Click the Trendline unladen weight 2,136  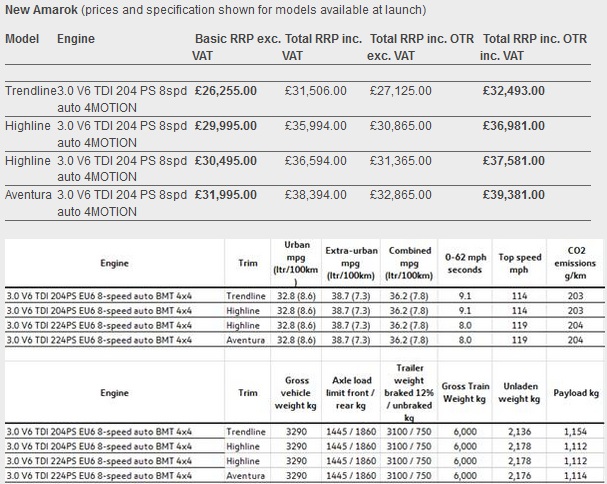[x=520, y=431]
